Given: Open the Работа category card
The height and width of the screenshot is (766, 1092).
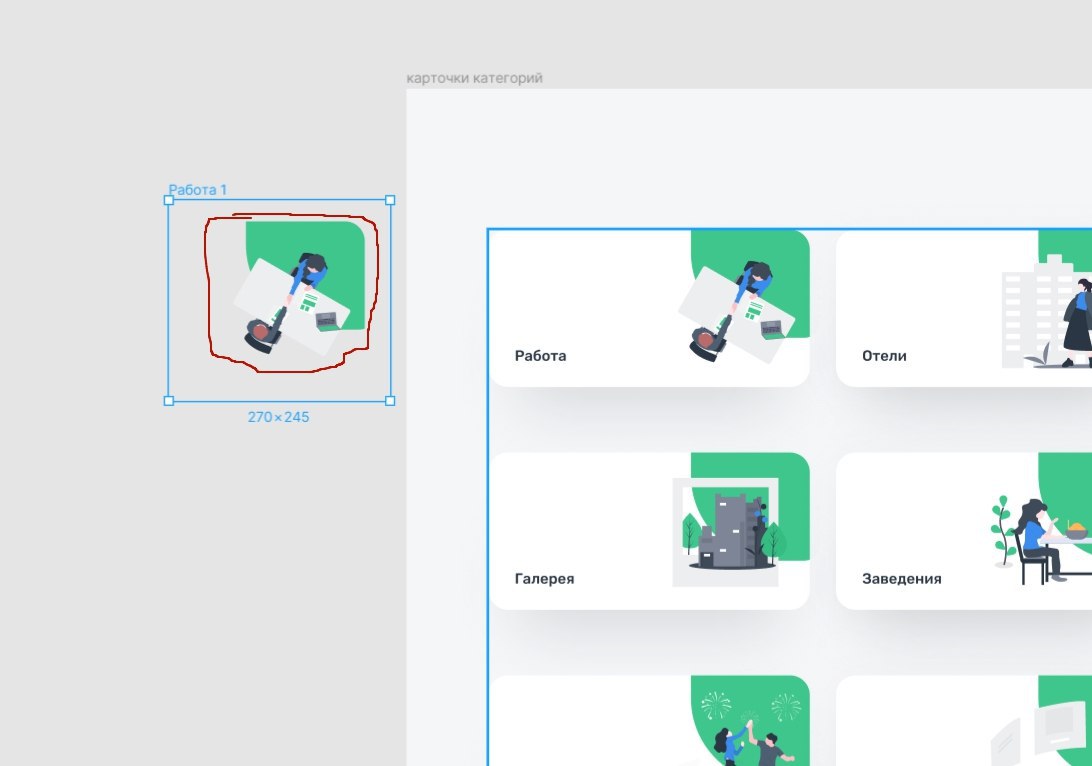Looking at the screenshot, I should click(650, 308).
